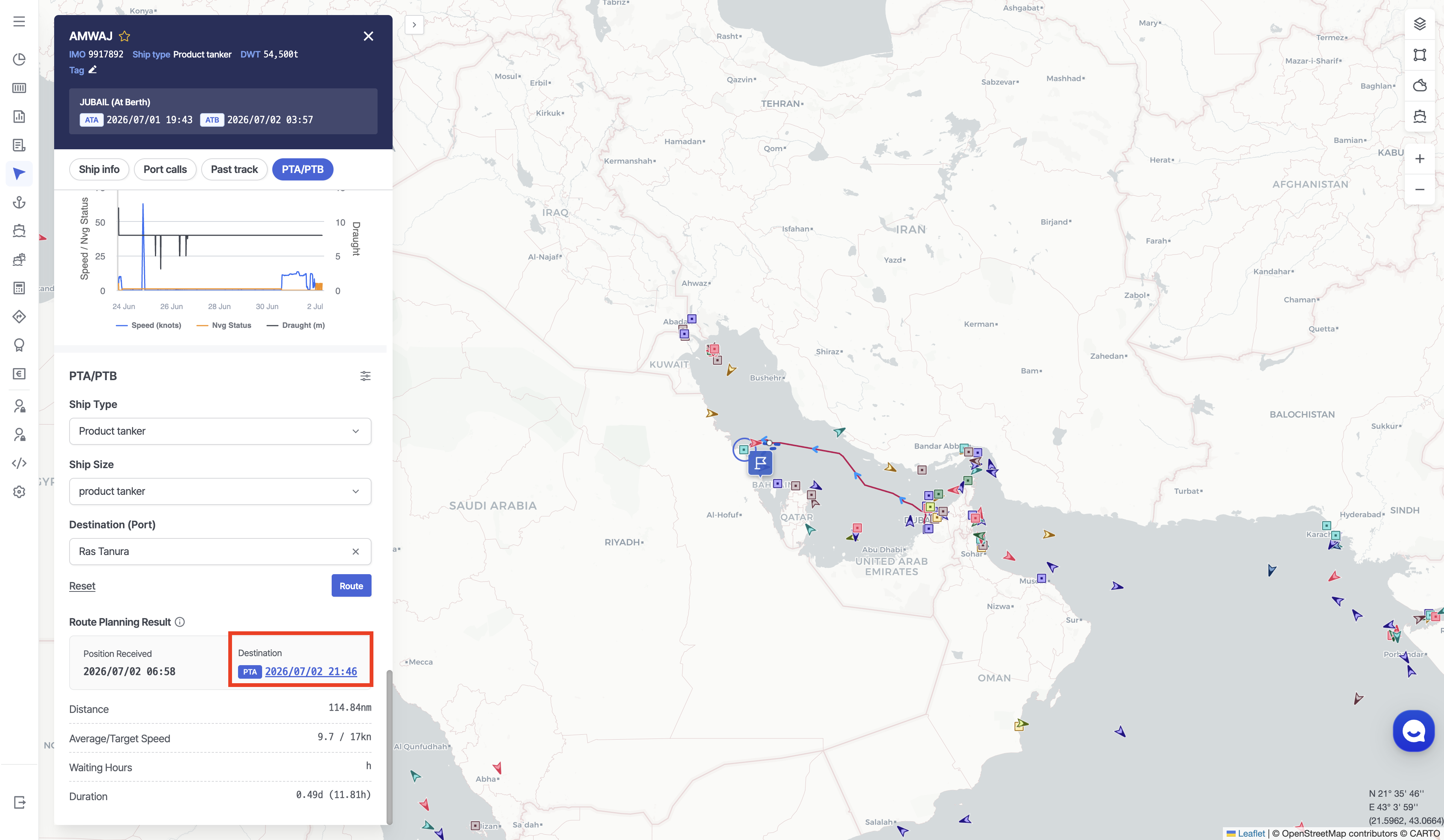The height and width of the screenshot is (840, 1444).
Task: Open the pie chart dashboard icon
Action: click(19, 59)
